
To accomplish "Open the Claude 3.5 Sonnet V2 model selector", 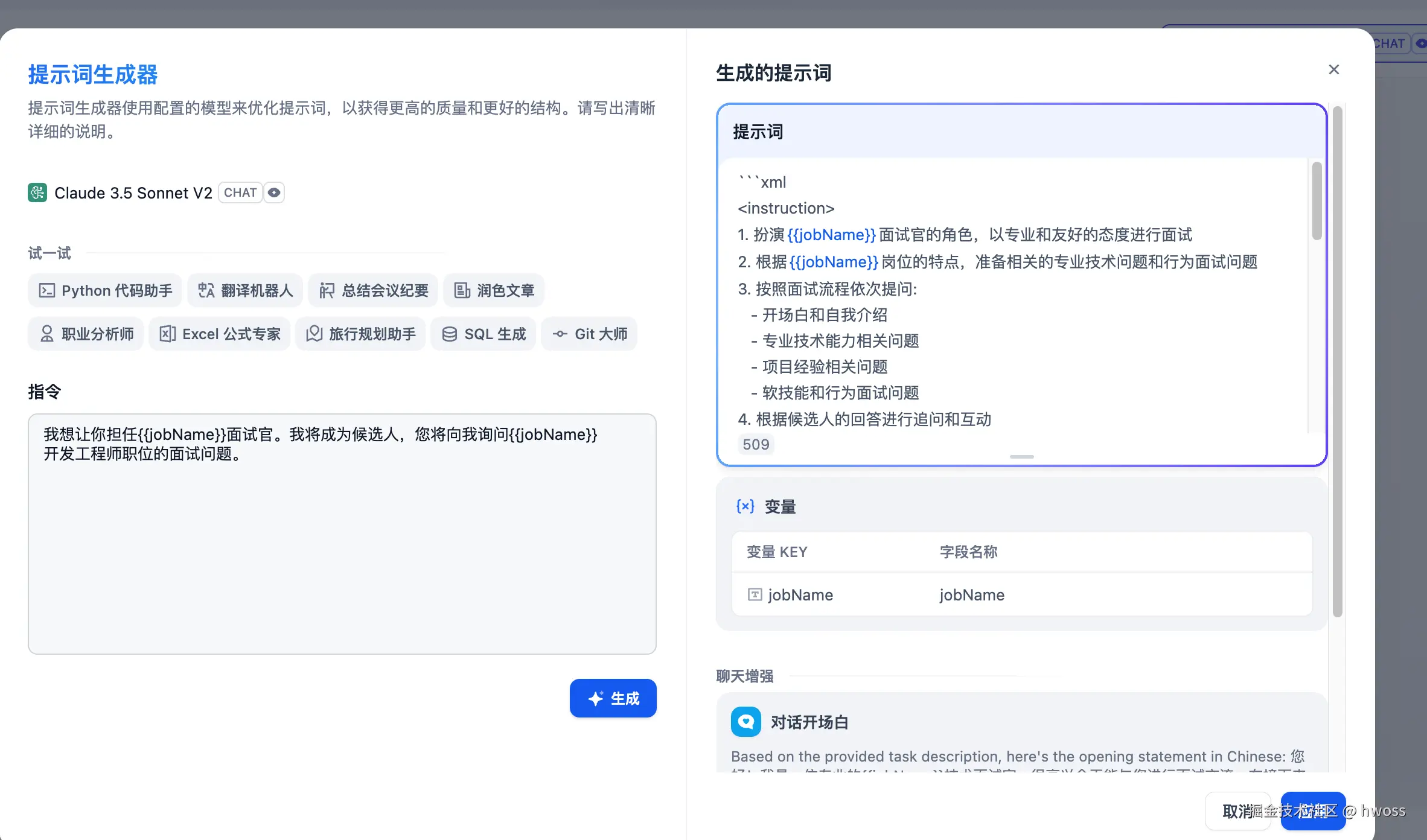I will [x=133, y=193].
